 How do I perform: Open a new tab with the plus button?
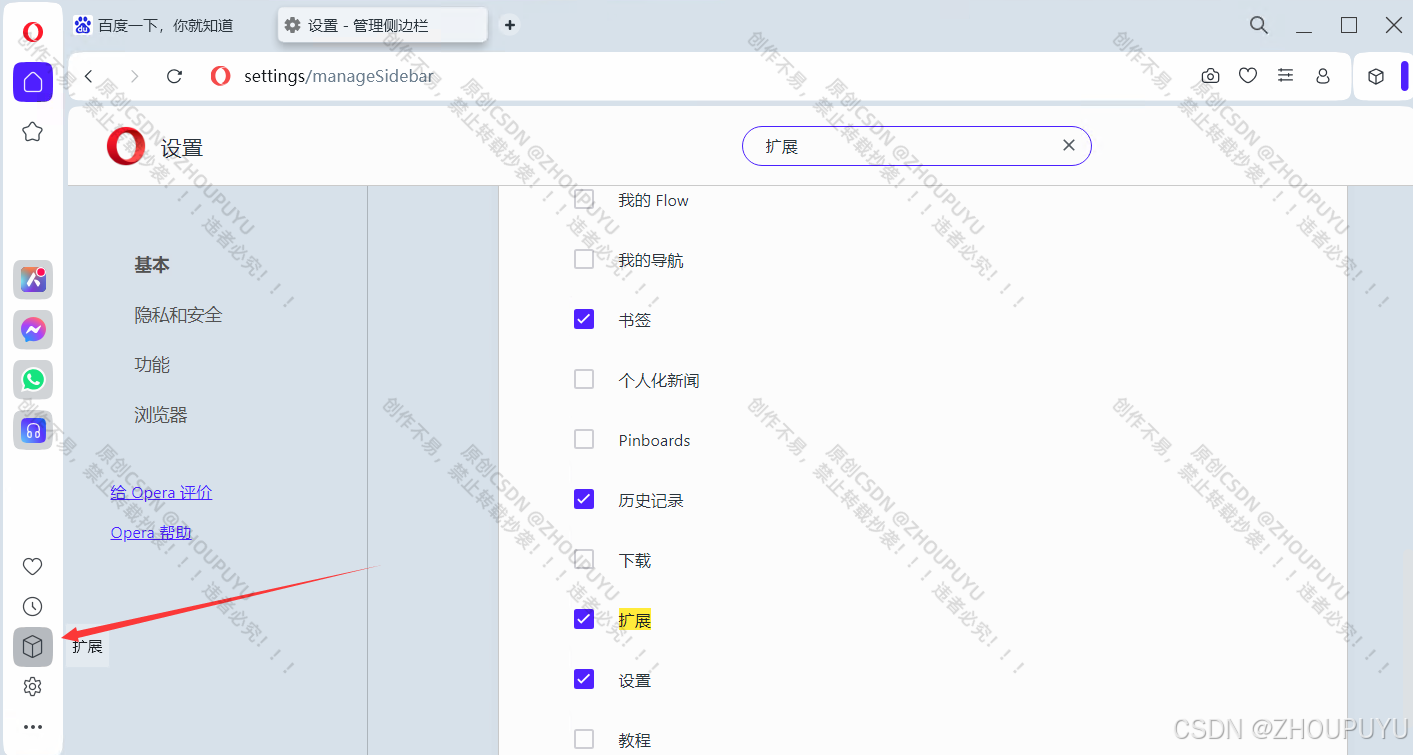[510, 25]
